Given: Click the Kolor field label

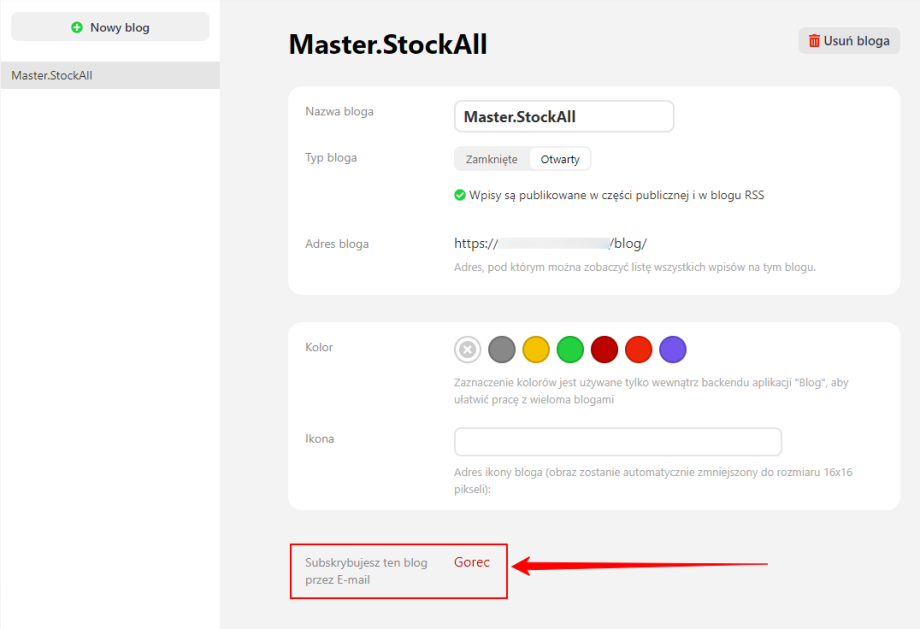Looking at the screenshot, I should pos(319,347).
